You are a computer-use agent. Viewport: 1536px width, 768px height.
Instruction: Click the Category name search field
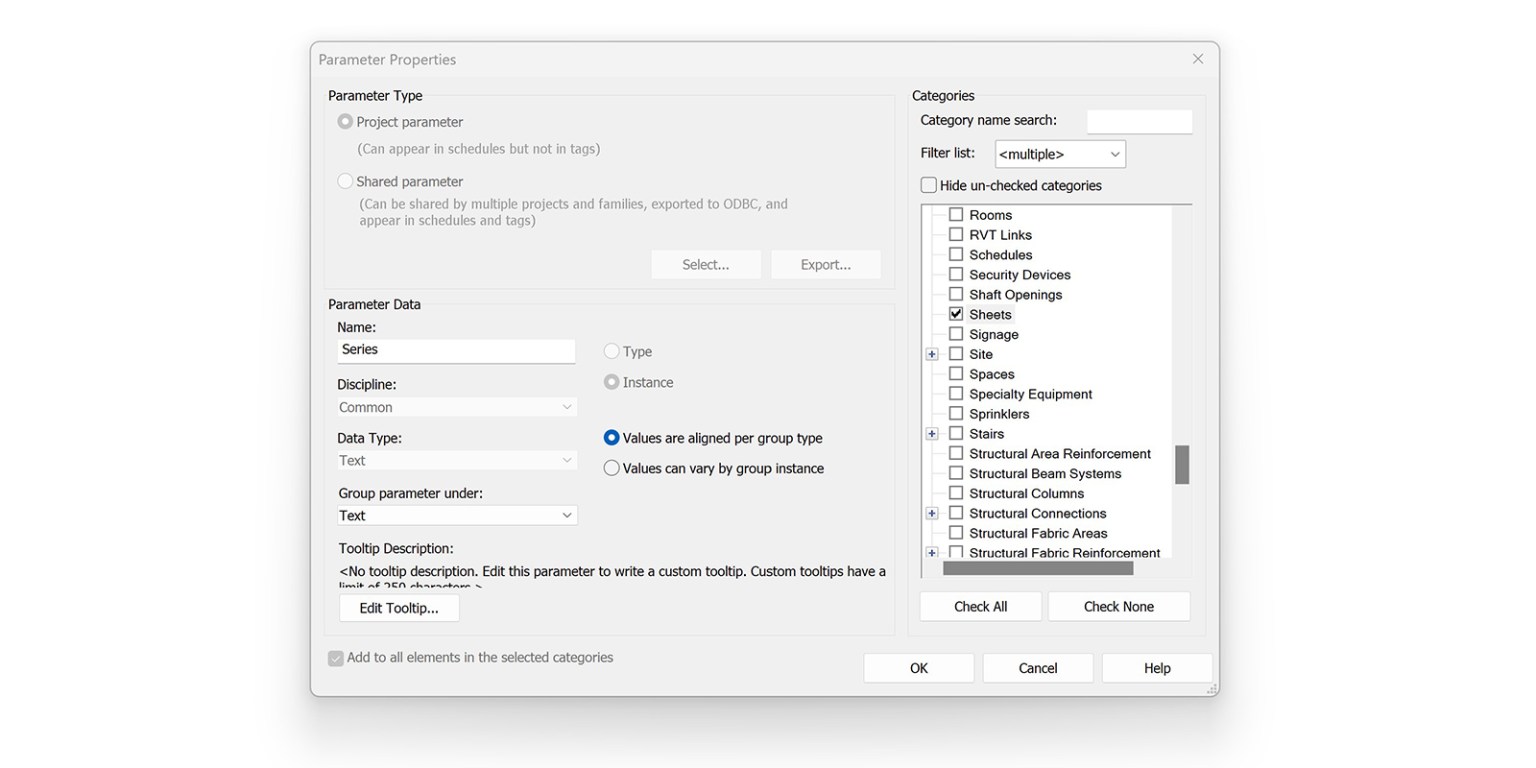click(x=1139, y=121)
